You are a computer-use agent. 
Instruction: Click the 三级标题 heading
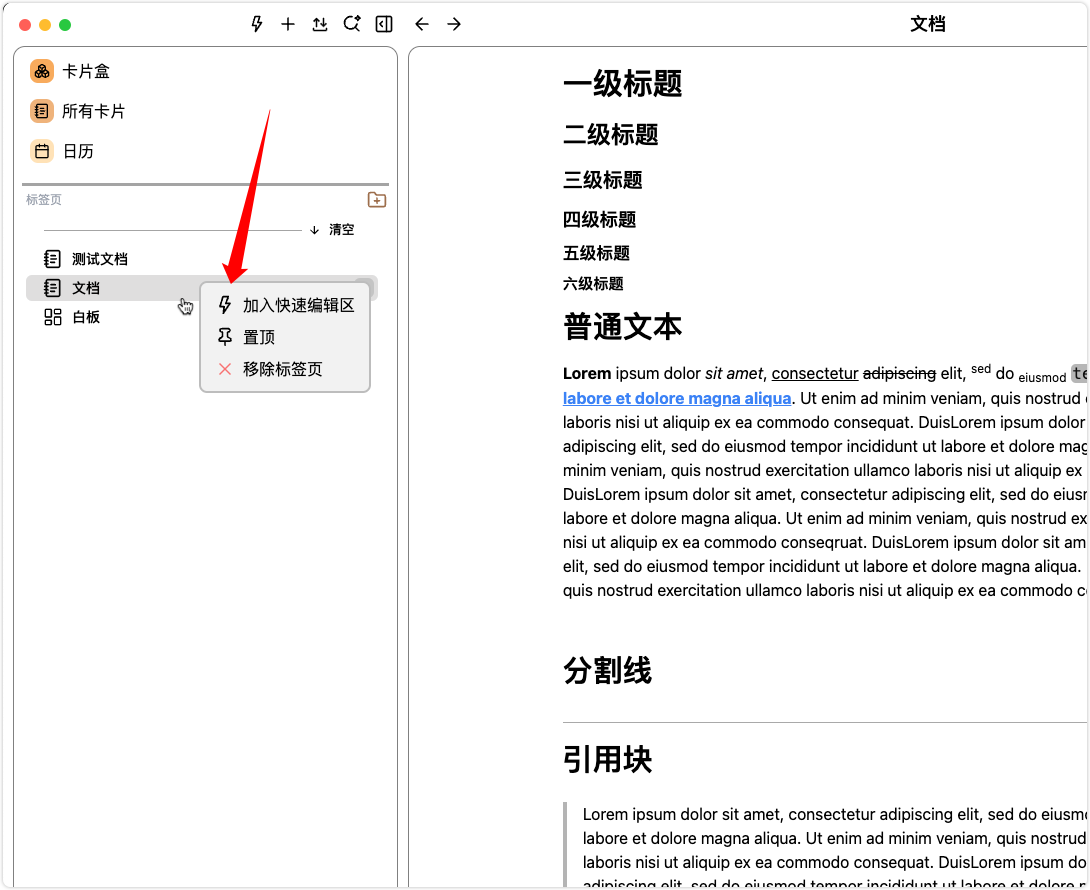point(602,180)
